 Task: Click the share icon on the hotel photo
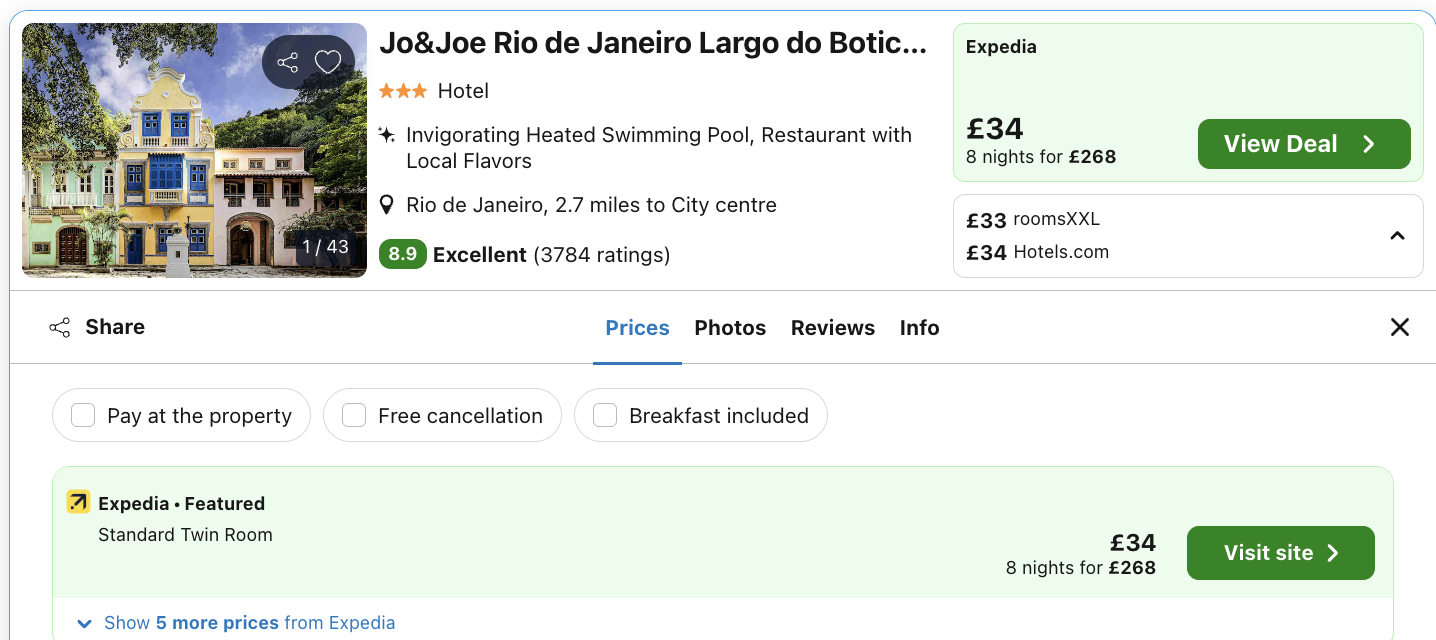(x=290, y=62)
